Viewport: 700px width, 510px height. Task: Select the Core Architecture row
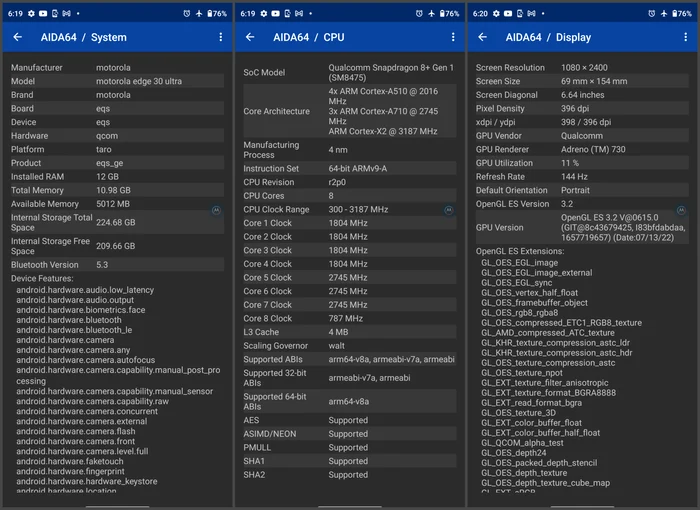[x=350, y=111]
